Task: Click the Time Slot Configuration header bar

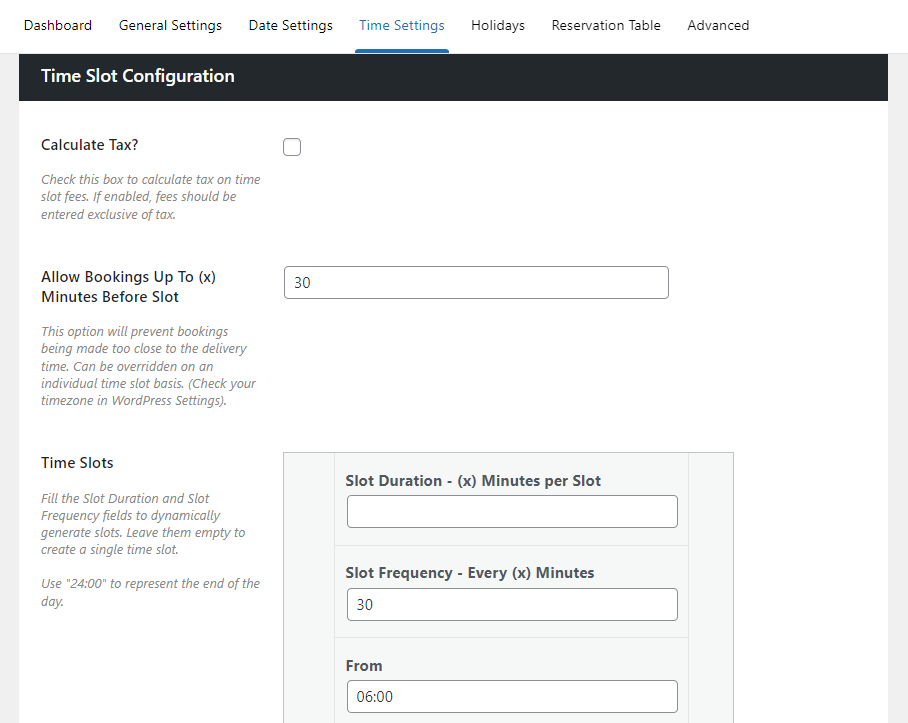Action: coord(137,76)
